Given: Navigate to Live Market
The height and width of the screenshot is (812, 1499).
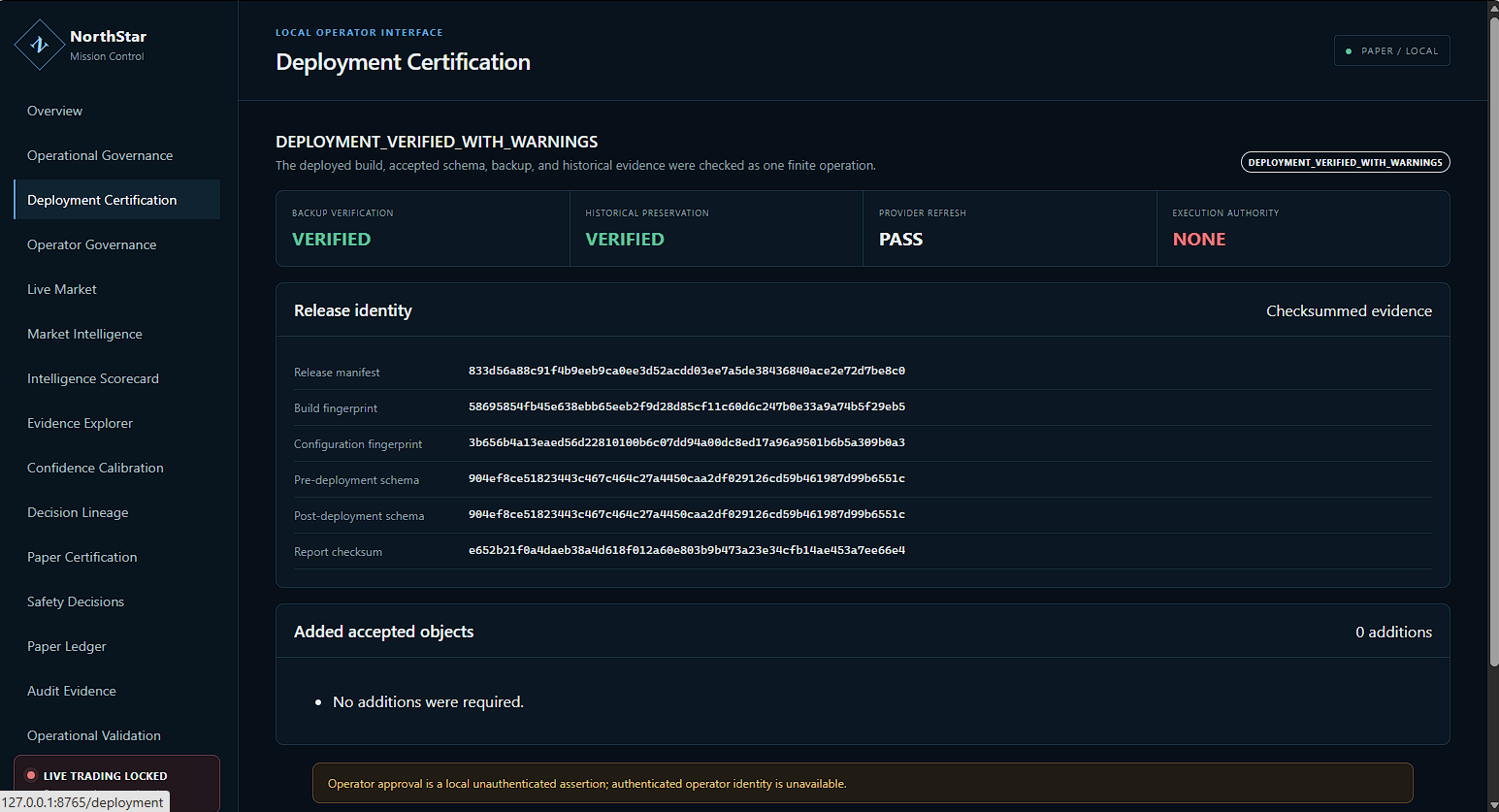Looking at the screenshot, I should click(116, 289).
